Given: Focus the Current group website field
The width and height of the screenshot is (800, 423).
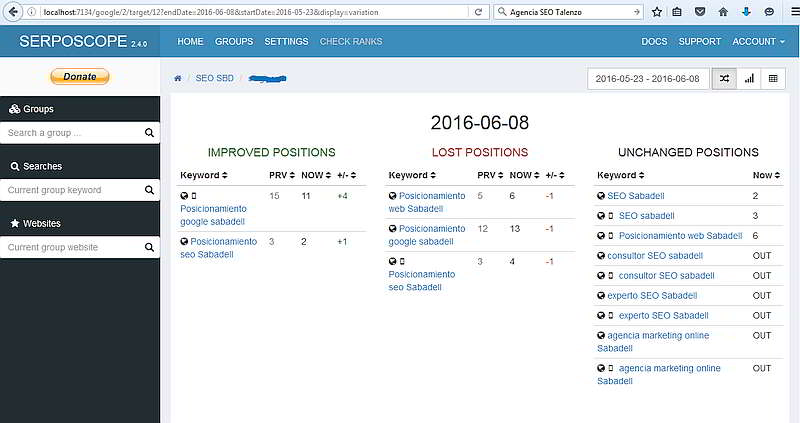Looking at the screenshot, I should coord(73,247).
